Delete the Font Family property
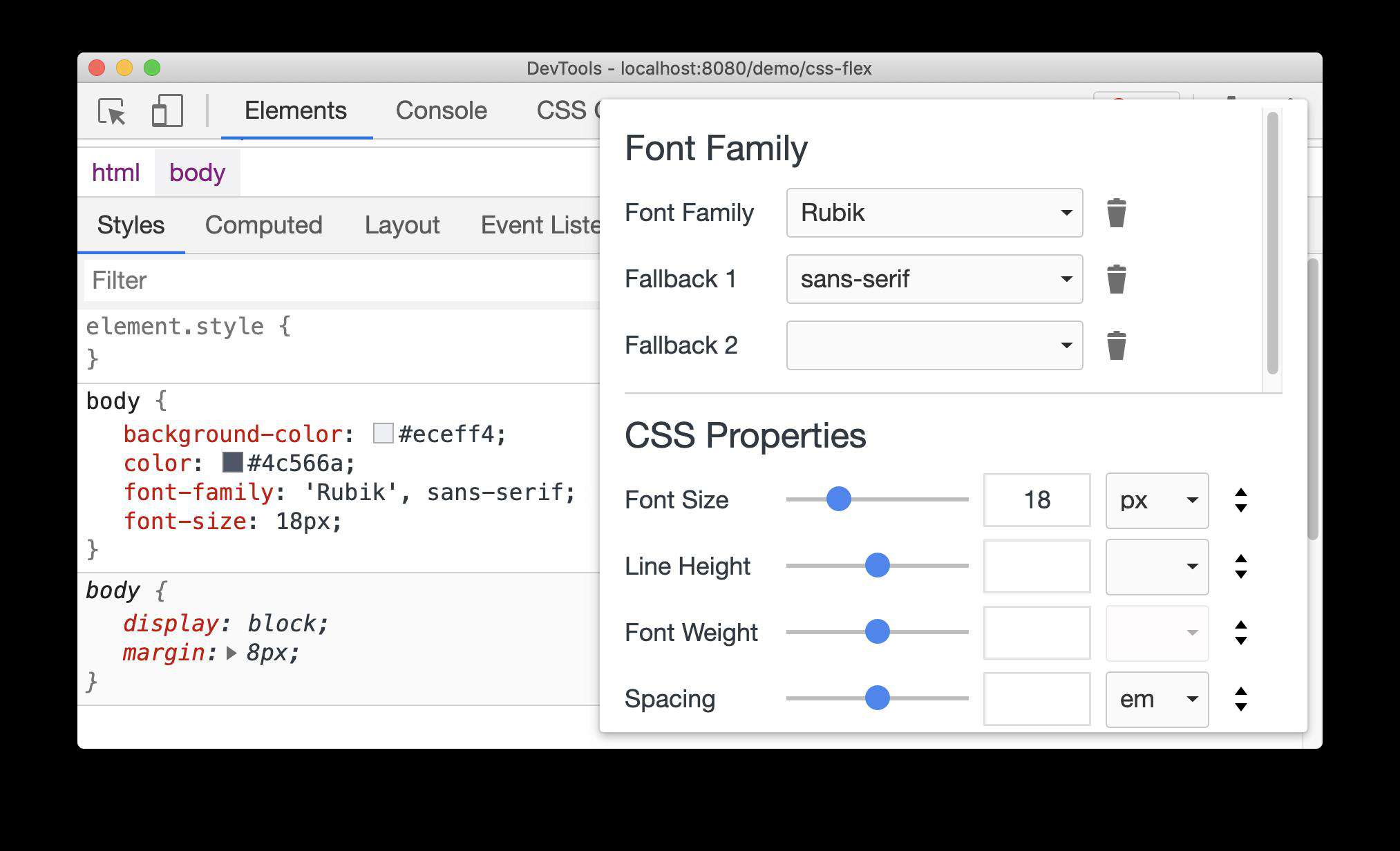 click(1116, 211)
